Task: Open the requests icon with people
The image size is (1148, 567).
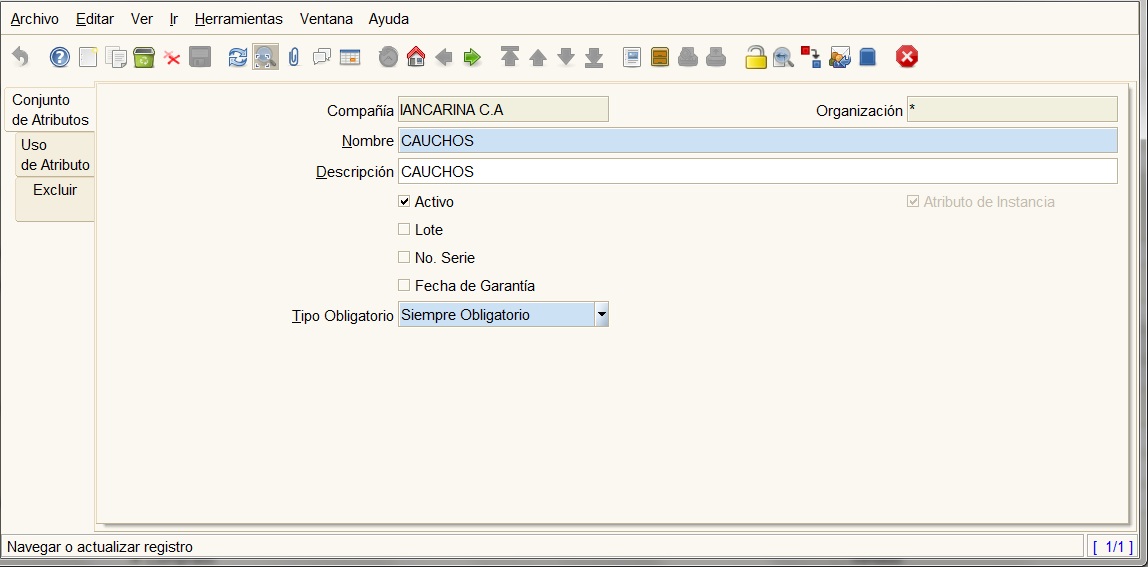Action: click(x=840, y=56)
